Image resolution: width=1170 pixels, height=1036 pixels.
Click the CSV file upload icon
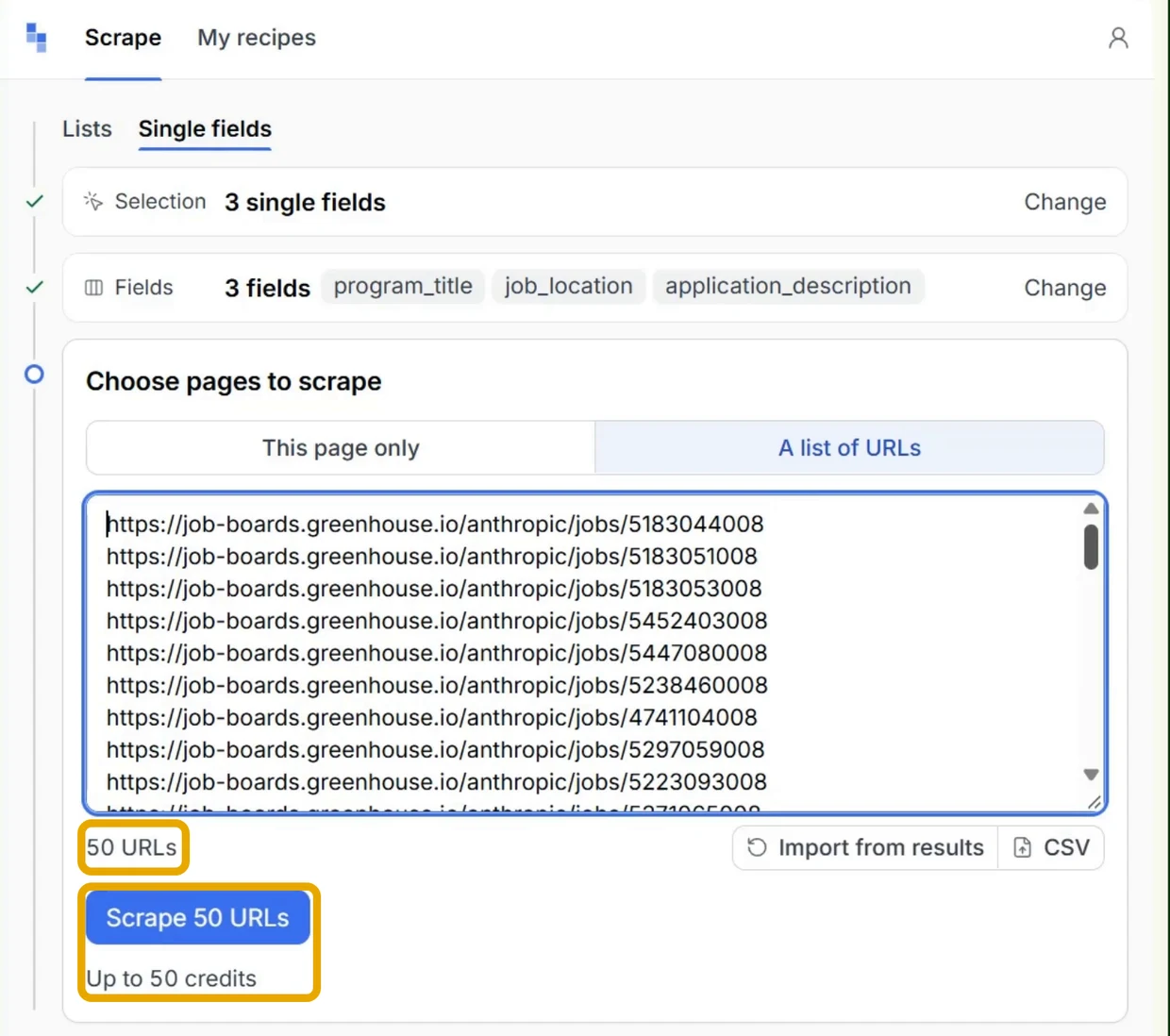(x=1023, y=847)
